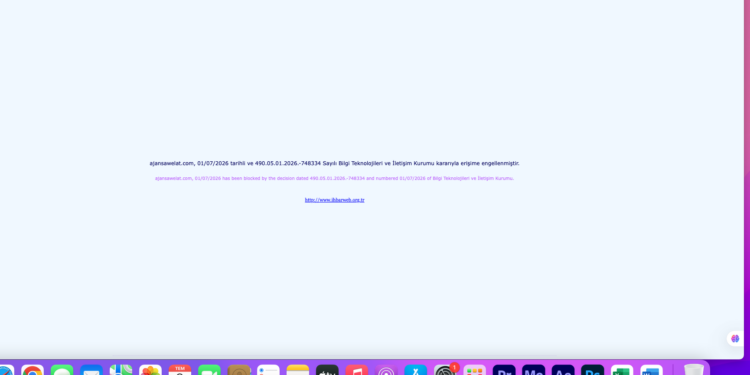750x375 pixels.
Task: Open the Messages app icon
Action: click(62, 370)
